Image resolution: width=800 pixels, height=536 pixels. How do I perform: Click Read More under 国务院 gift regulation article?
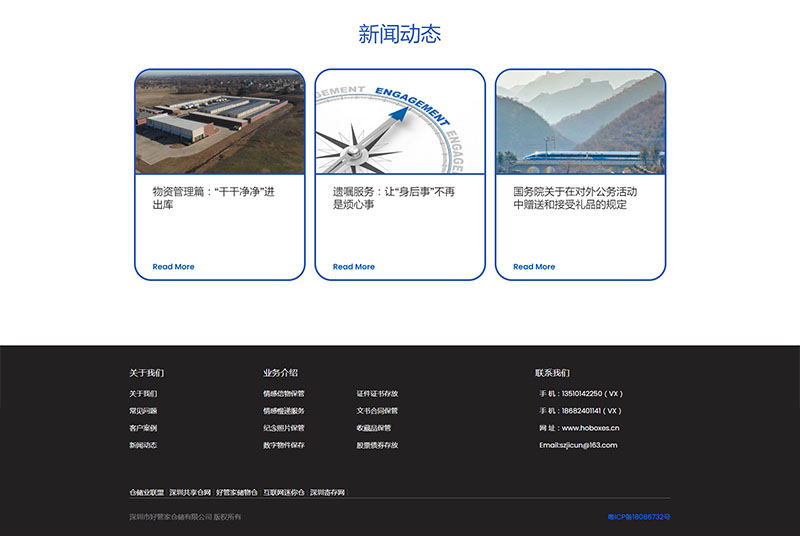(x=534, y=267)
